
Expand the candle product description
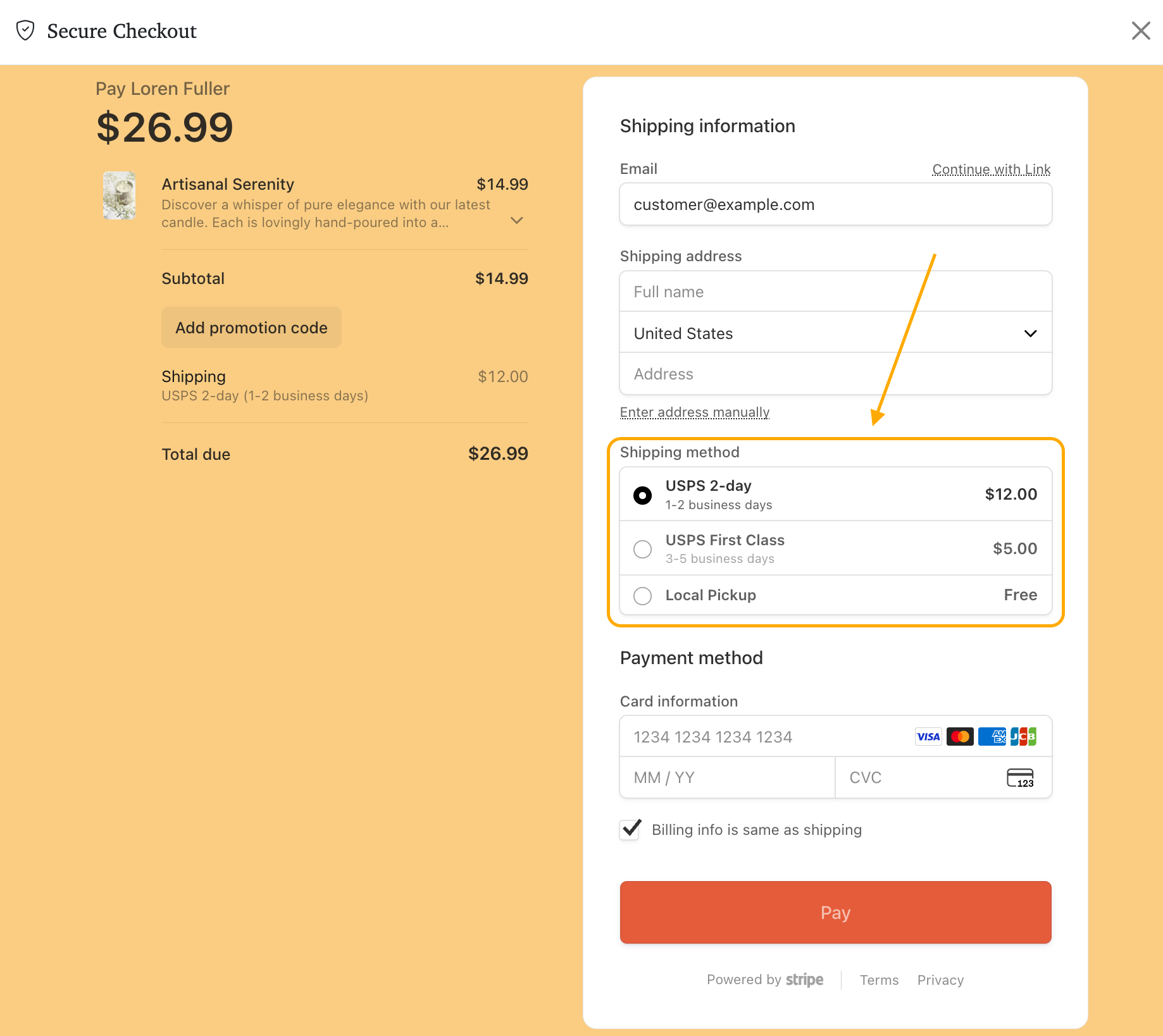coord(517,220)
